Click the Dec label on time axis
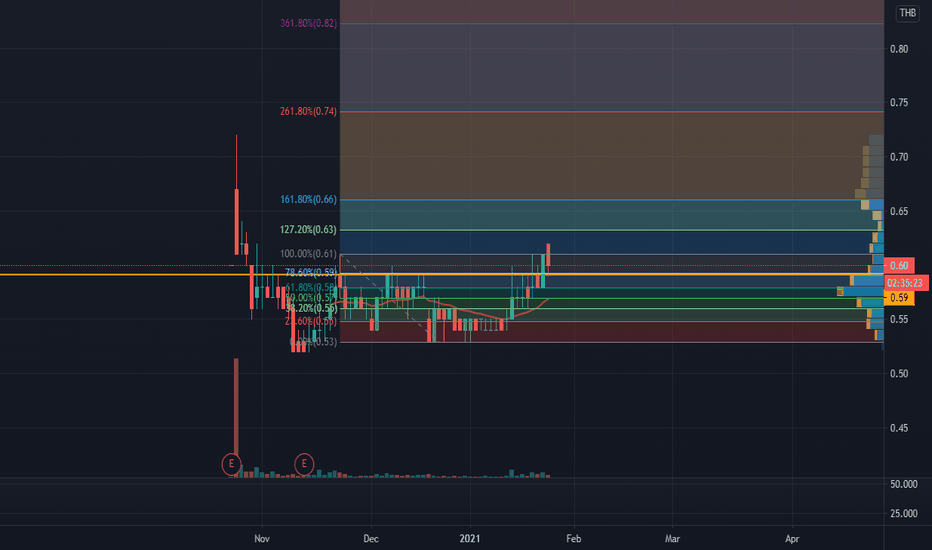 coord(371,539)
